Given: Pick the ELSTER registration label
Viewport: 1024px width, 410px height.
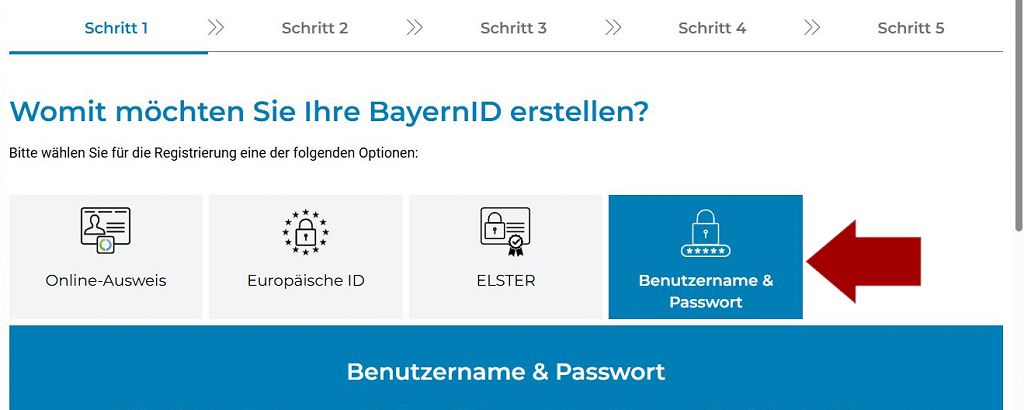Looking at the screenshot, I should [505, 281].
